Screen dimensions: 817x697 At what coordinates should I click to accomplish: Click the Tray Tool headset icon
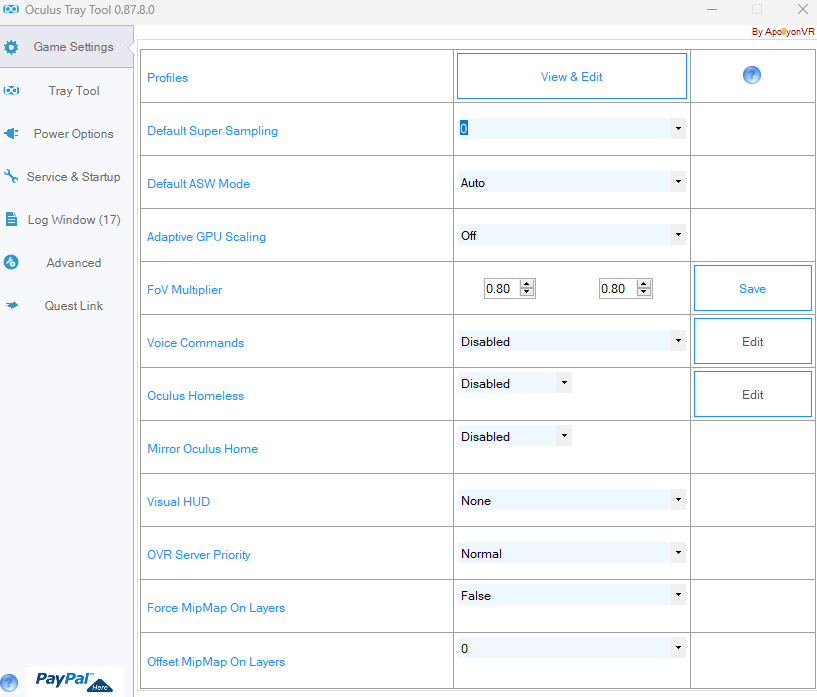click(x=11, y=91)
